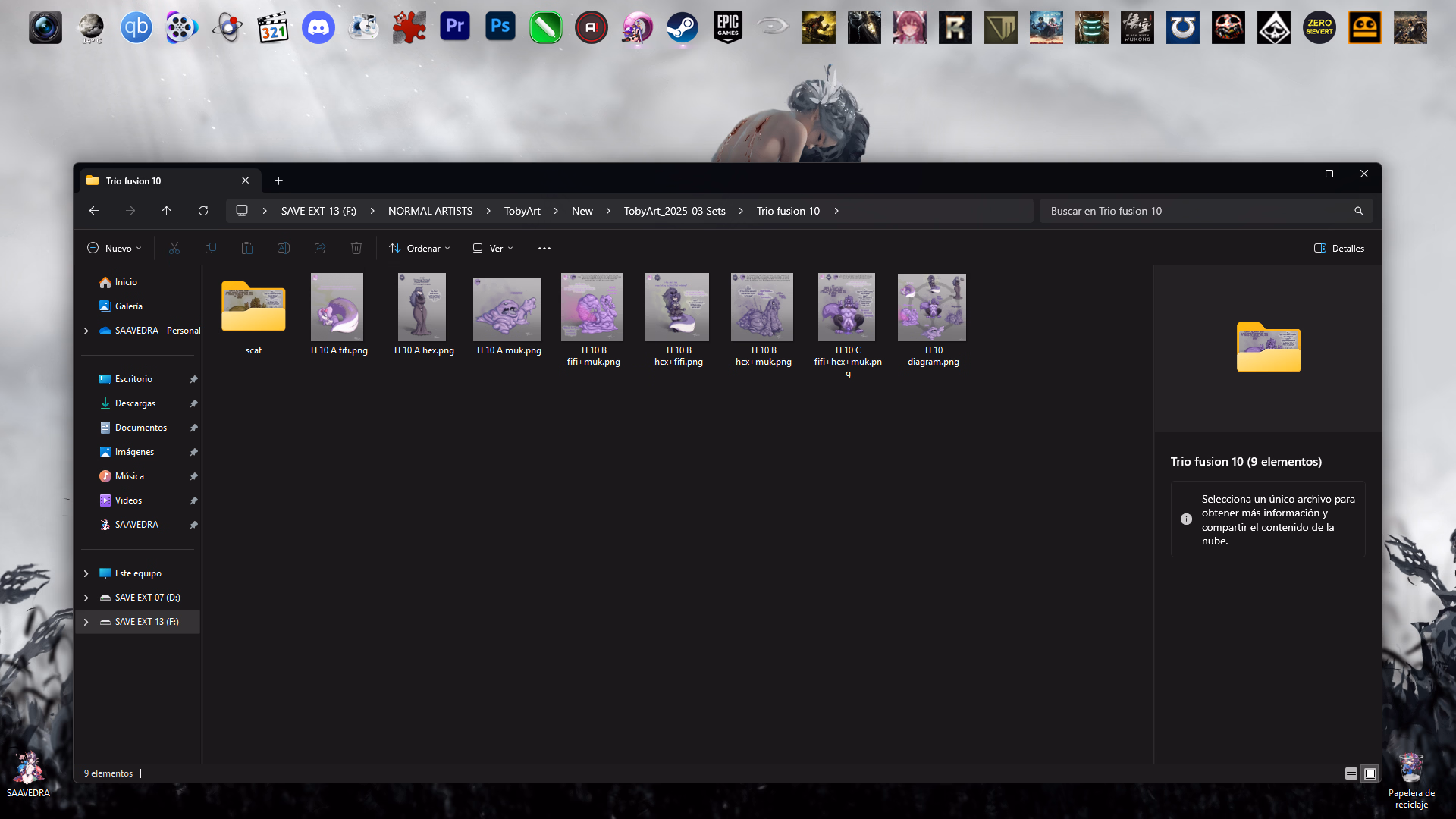Screen dimensions: 1456x819
Task: Toggle the Detalles pane button
Action: pos(1339,248)
